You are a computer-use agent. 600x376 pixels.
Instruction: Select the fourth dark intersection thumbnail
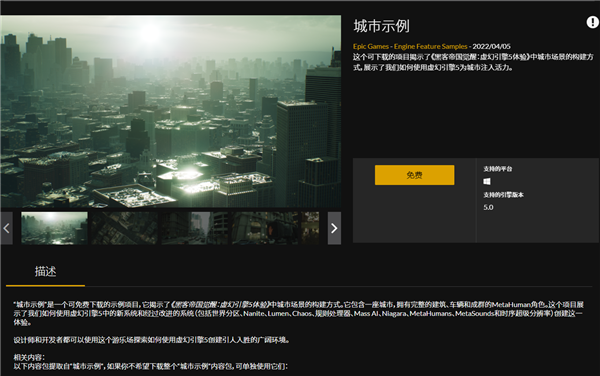264,228
